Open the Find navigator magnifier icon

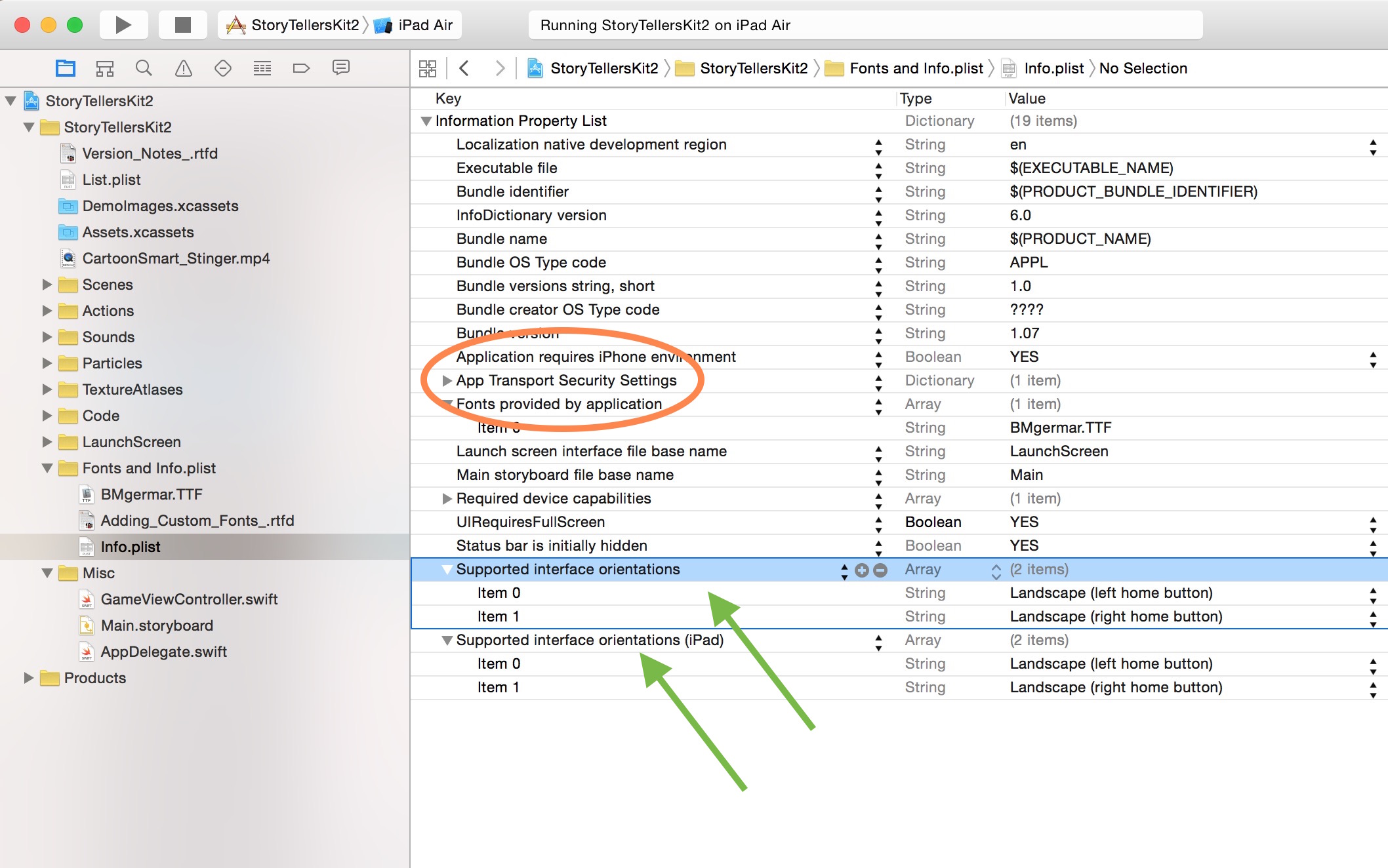[144, 68]
